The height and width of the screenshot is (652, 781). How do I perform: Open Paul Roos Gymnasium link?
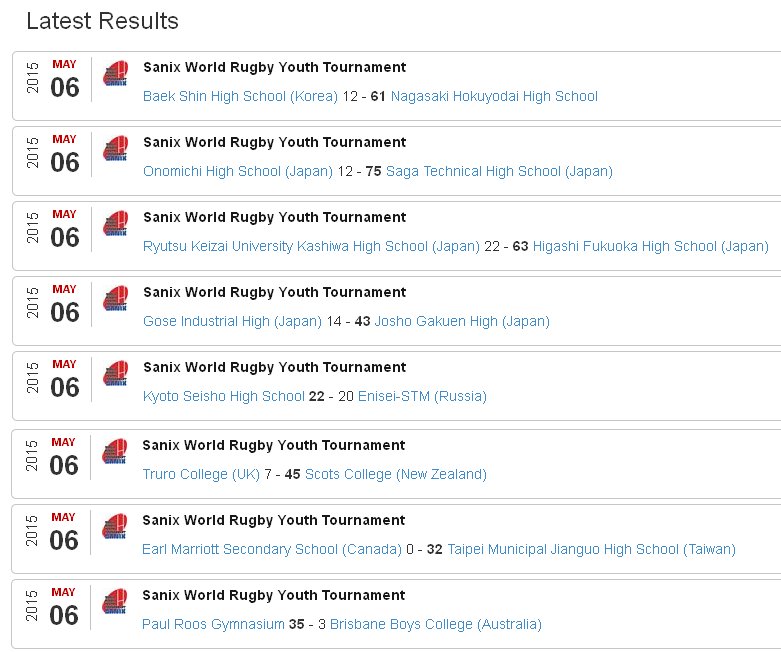[x=213, y=625]
